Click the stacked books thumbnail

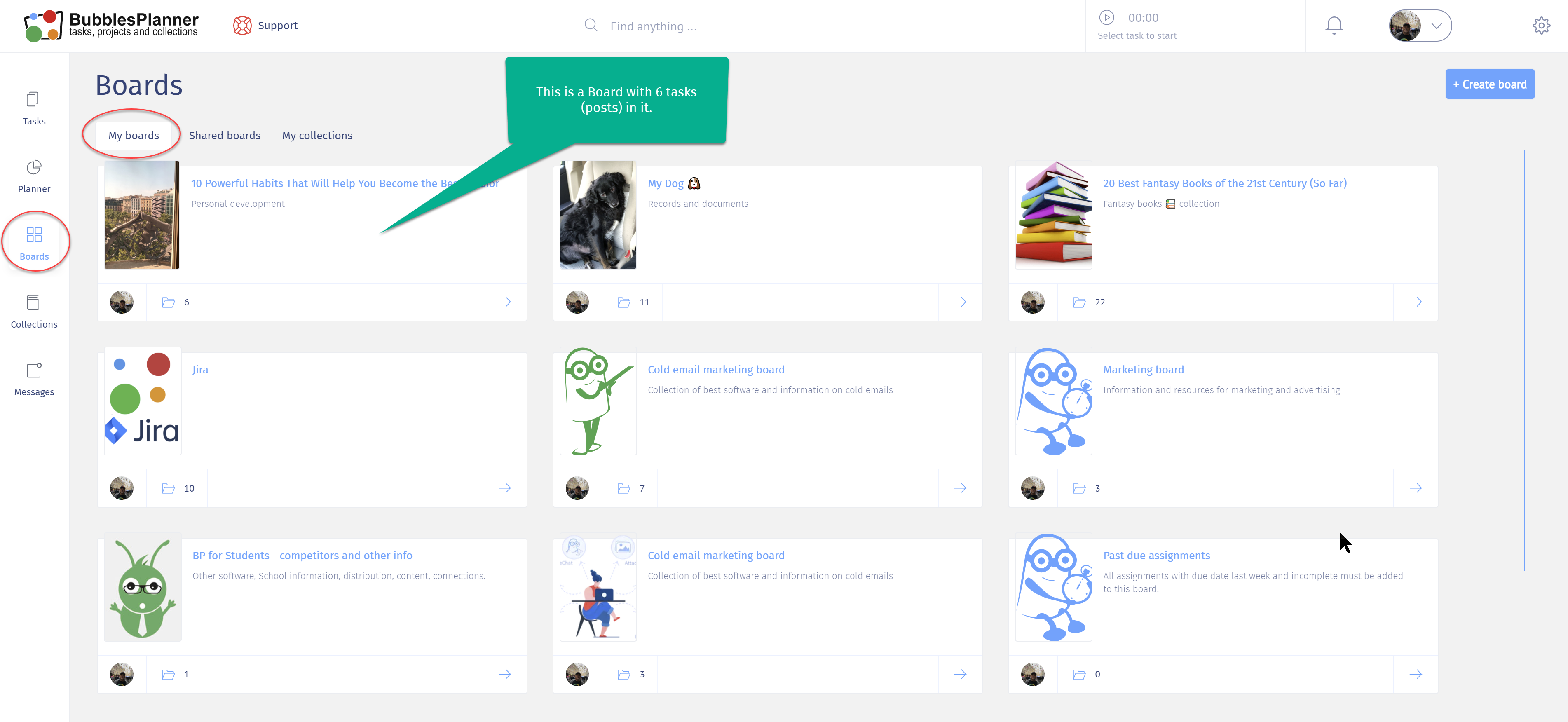click(x=1053, y=215)
